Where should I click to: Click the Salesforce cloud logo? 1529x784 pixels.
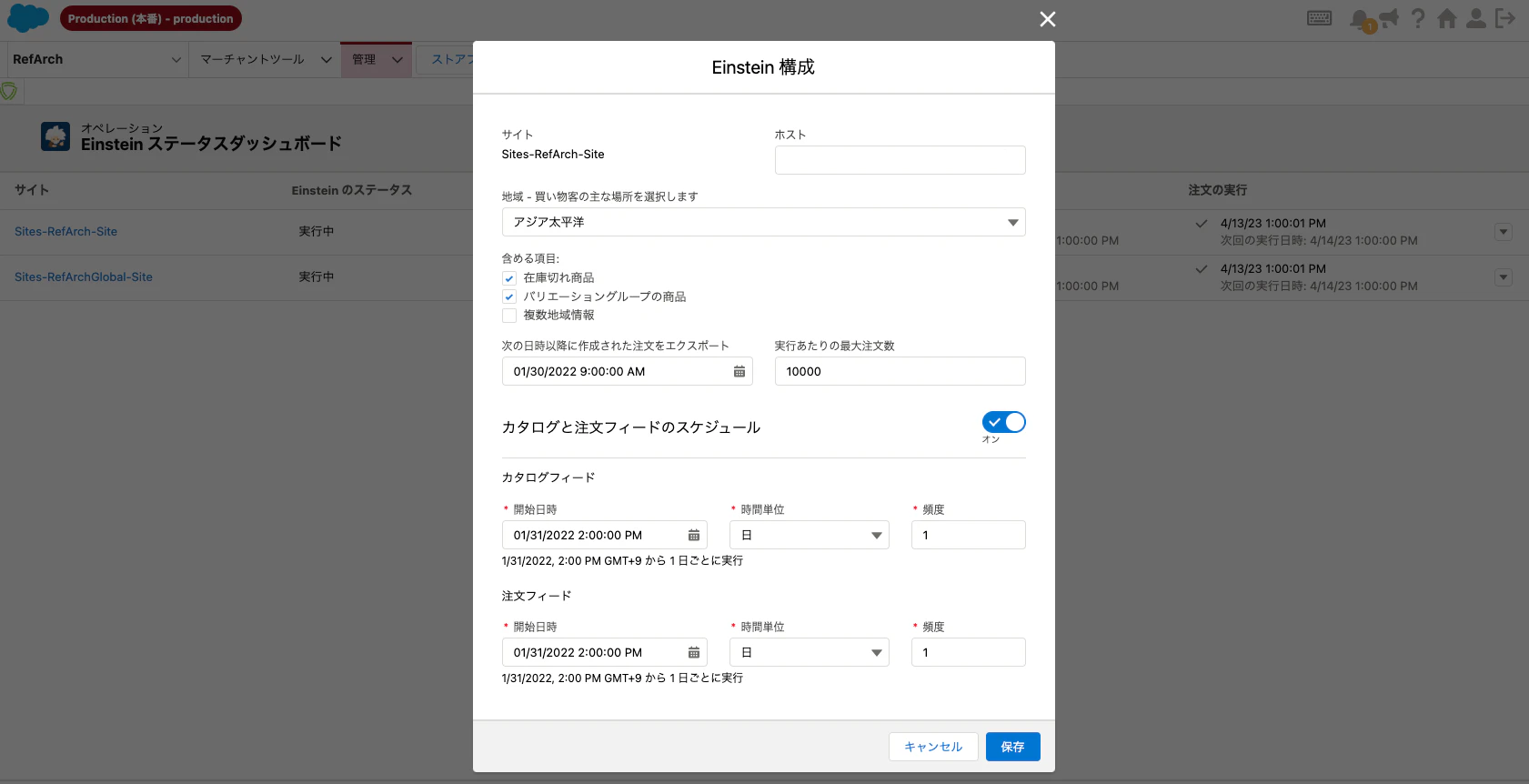(28, 18)
